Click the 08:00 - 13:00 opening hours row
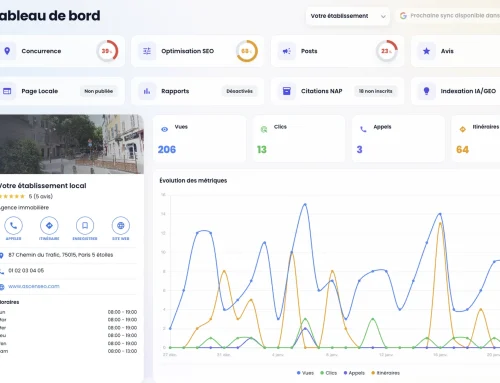 point(68,351)
